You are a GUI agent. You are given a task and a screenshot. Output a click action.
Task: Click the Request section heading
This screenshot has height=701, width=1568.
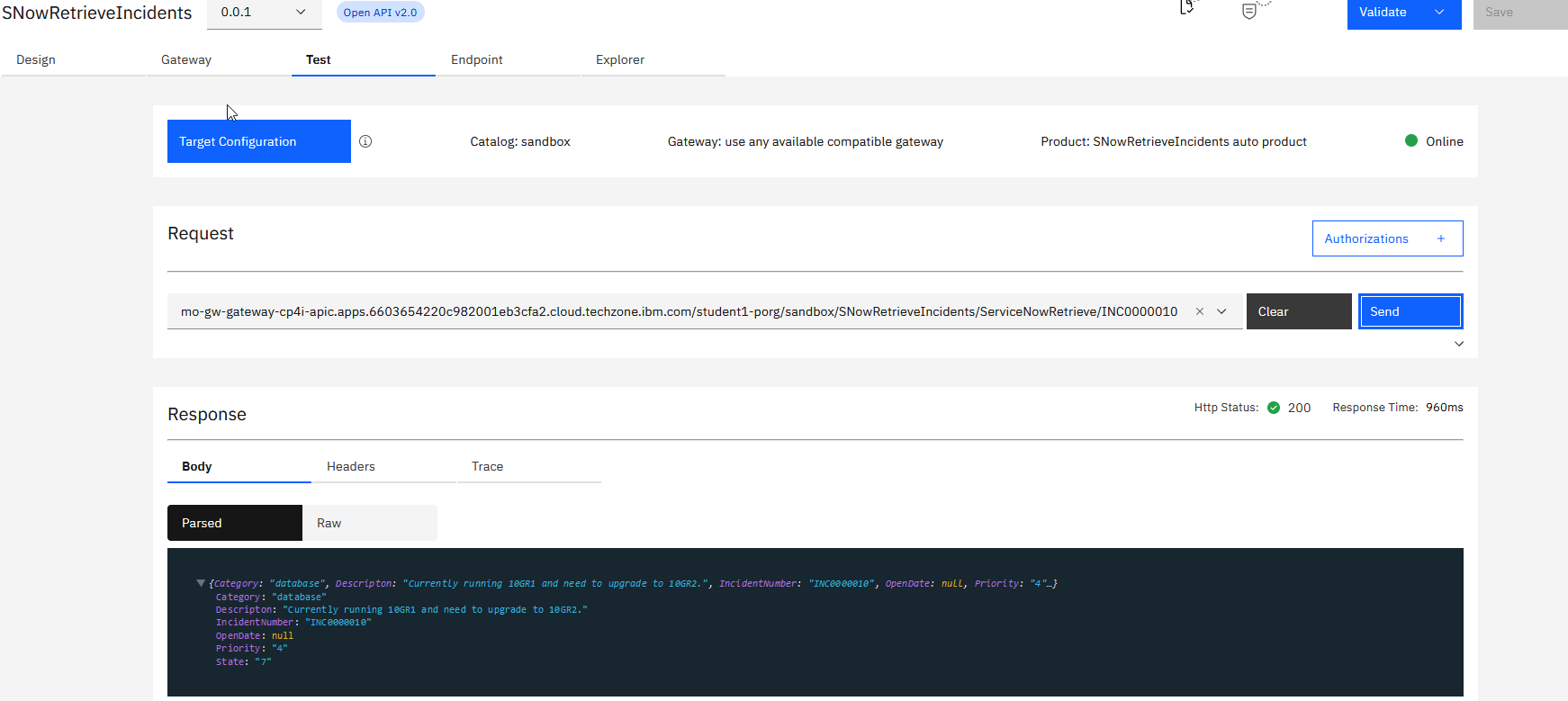pos(201,233)
